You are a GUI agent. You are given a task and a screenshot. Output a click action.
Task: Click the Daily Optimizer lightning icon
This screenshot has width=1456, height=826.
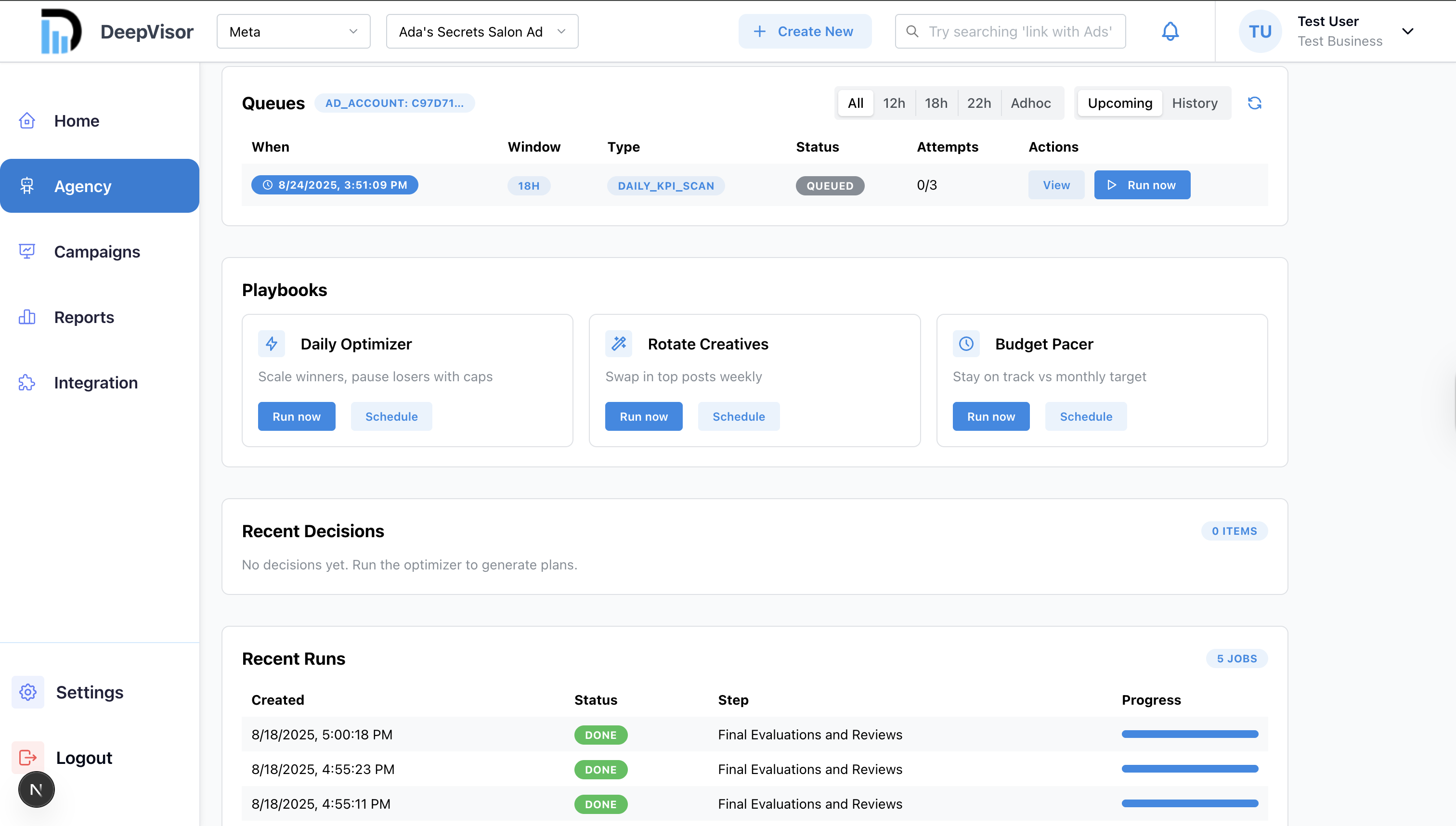[271, 344]
